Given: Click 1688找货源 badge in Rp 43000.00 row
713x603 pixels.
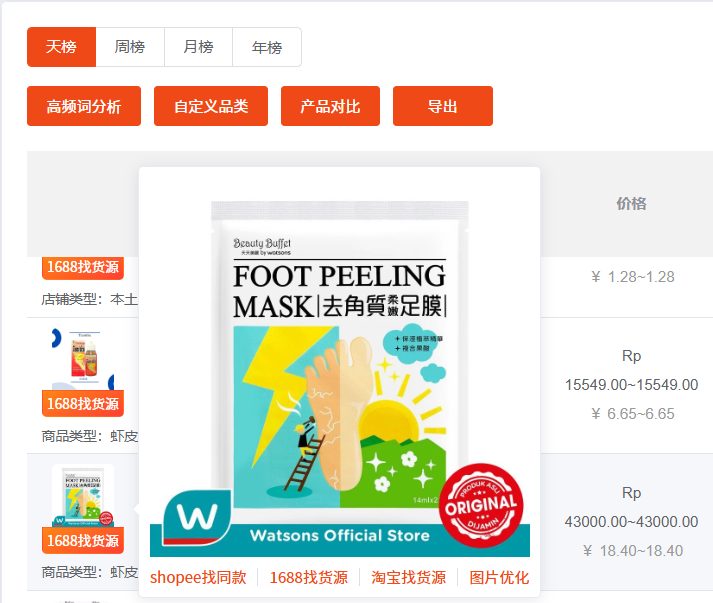Looking at the screenshot, I should pos(83,541).
